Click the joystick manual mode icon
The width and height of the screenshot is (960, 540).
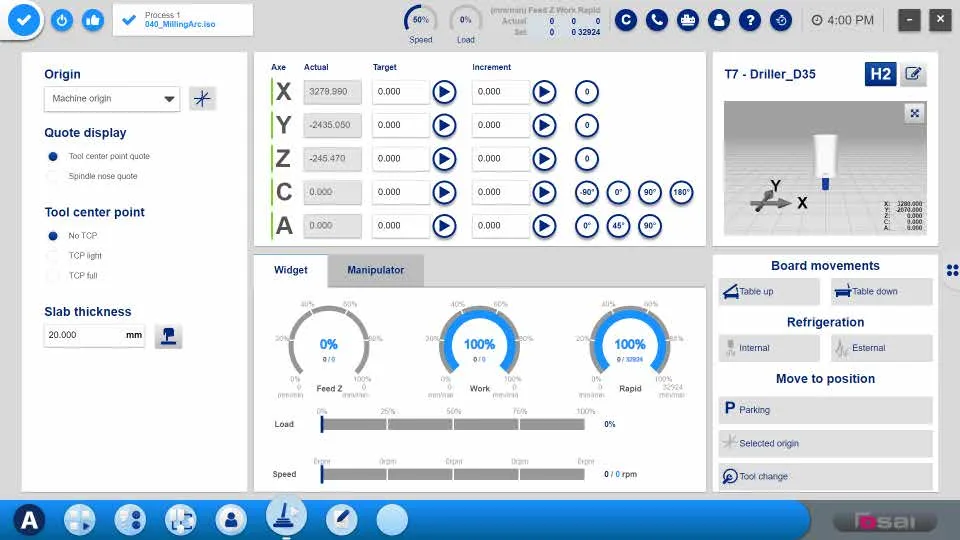[286, 515]
